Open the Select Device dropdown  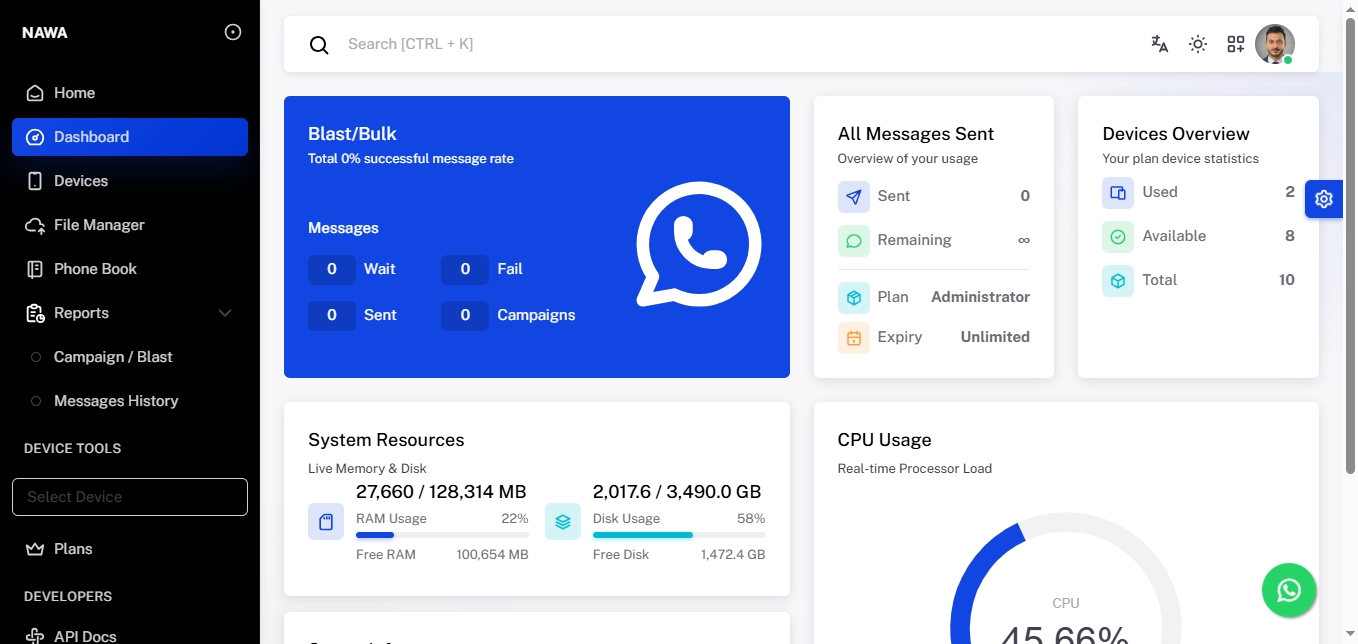[x=130, y=497]
